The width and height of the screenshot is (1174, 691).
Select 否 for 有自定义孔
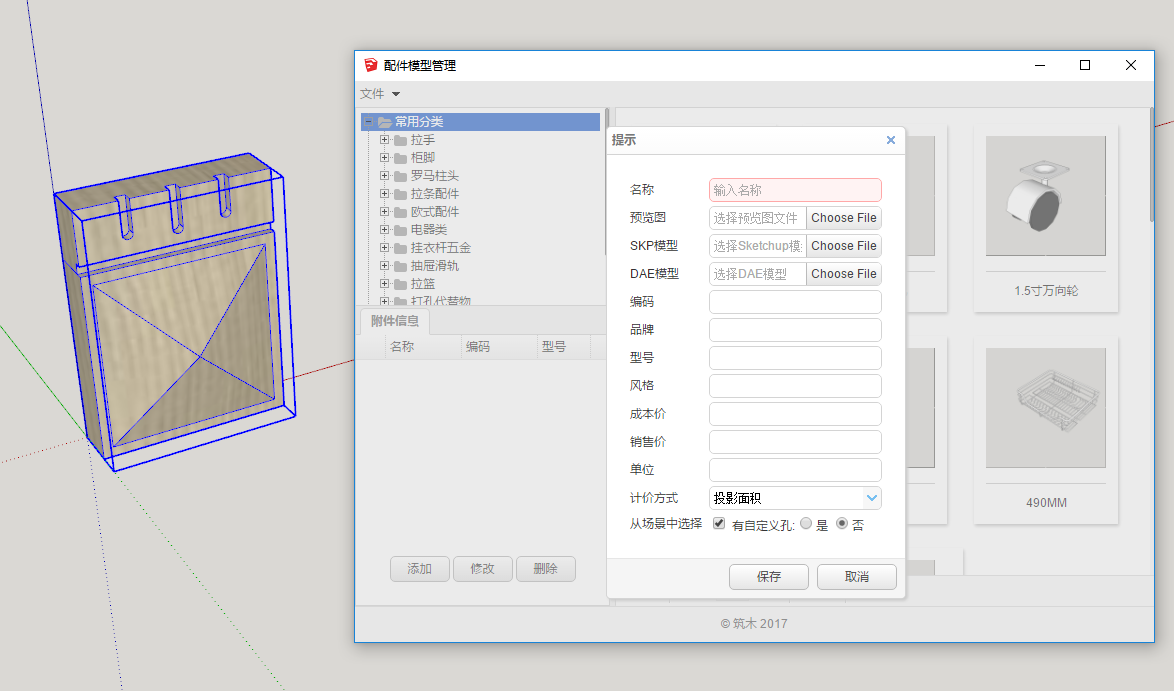841,524
